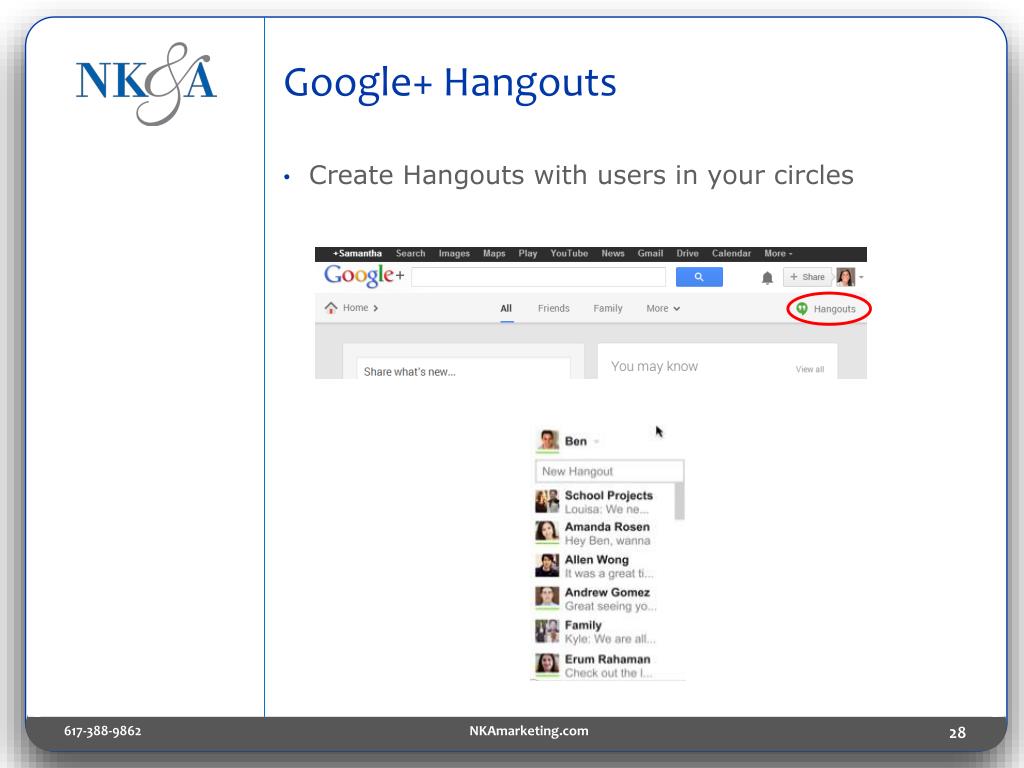The width and height of the screenshot is (1024, 768).
Task: Expand the Home navigation chevron
Action: click(x=376, y=308)
